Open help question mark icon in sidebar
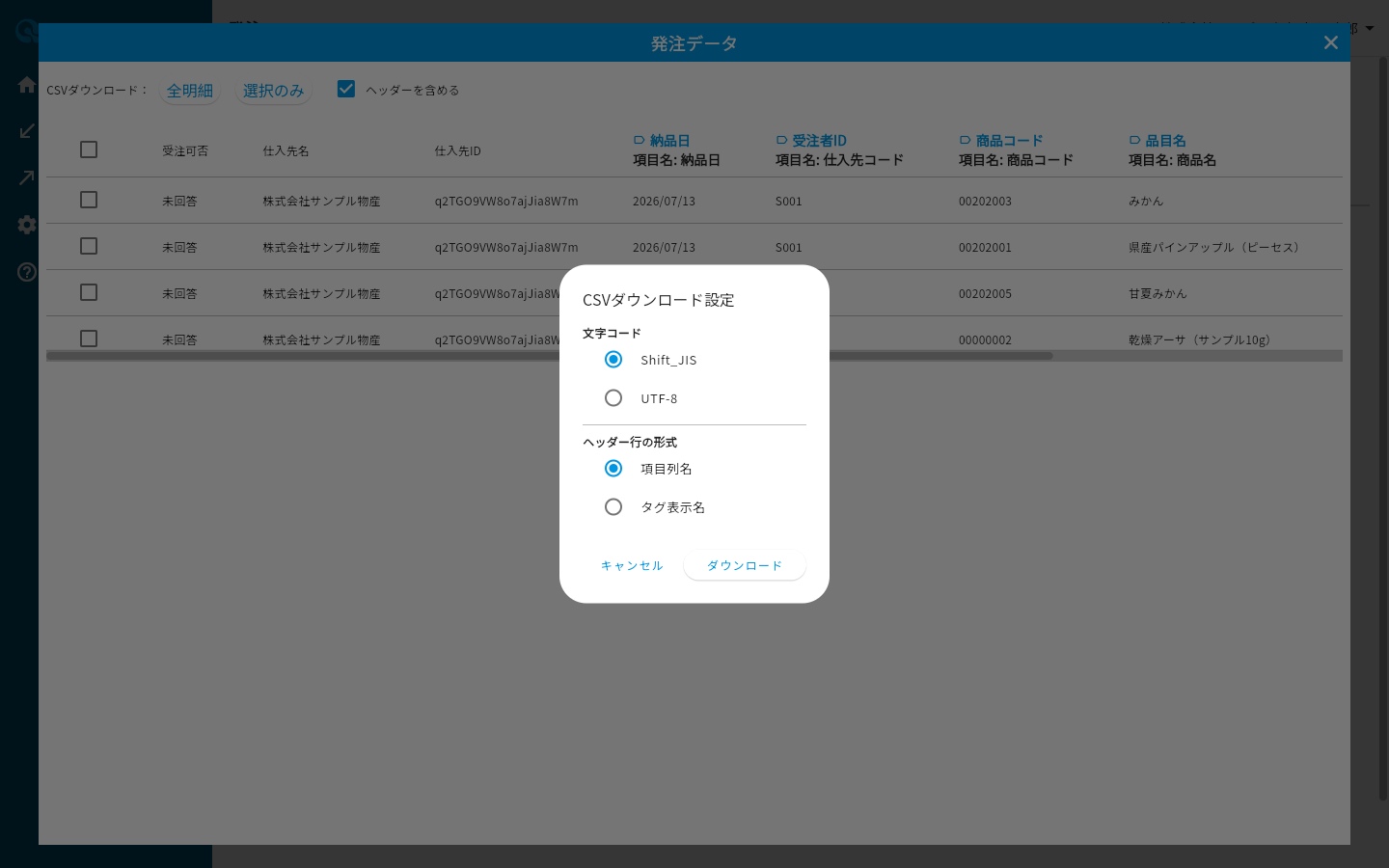1389x868 pixels. click(27, 272)
